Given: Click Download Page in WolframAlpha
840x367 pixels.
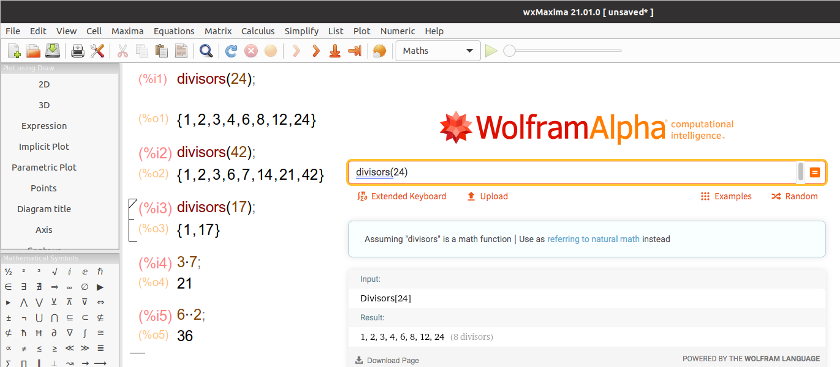Looking at the screenshot, I should (387, 360).
